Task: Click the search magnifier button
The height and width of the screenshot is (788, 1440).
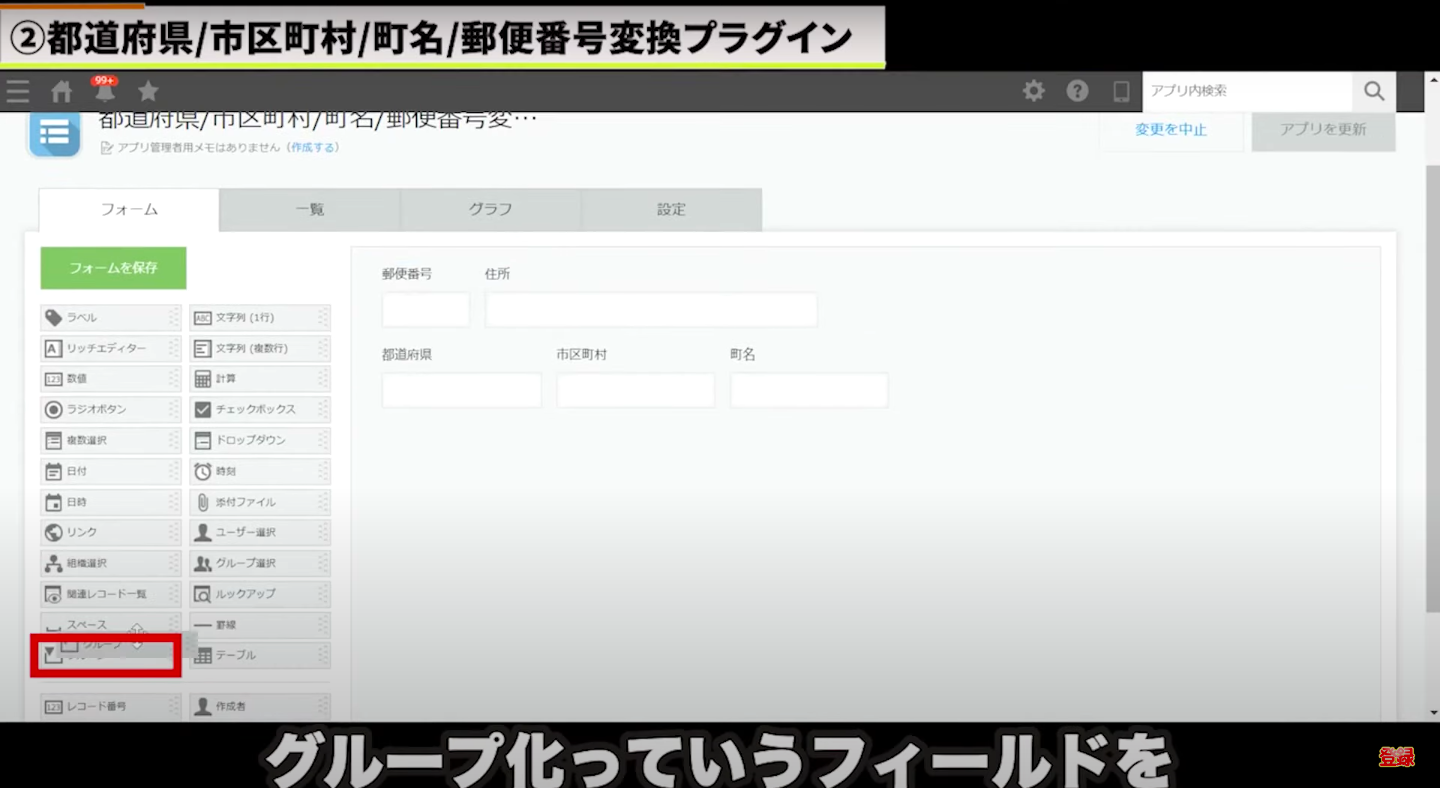Action: (1374, 91)
